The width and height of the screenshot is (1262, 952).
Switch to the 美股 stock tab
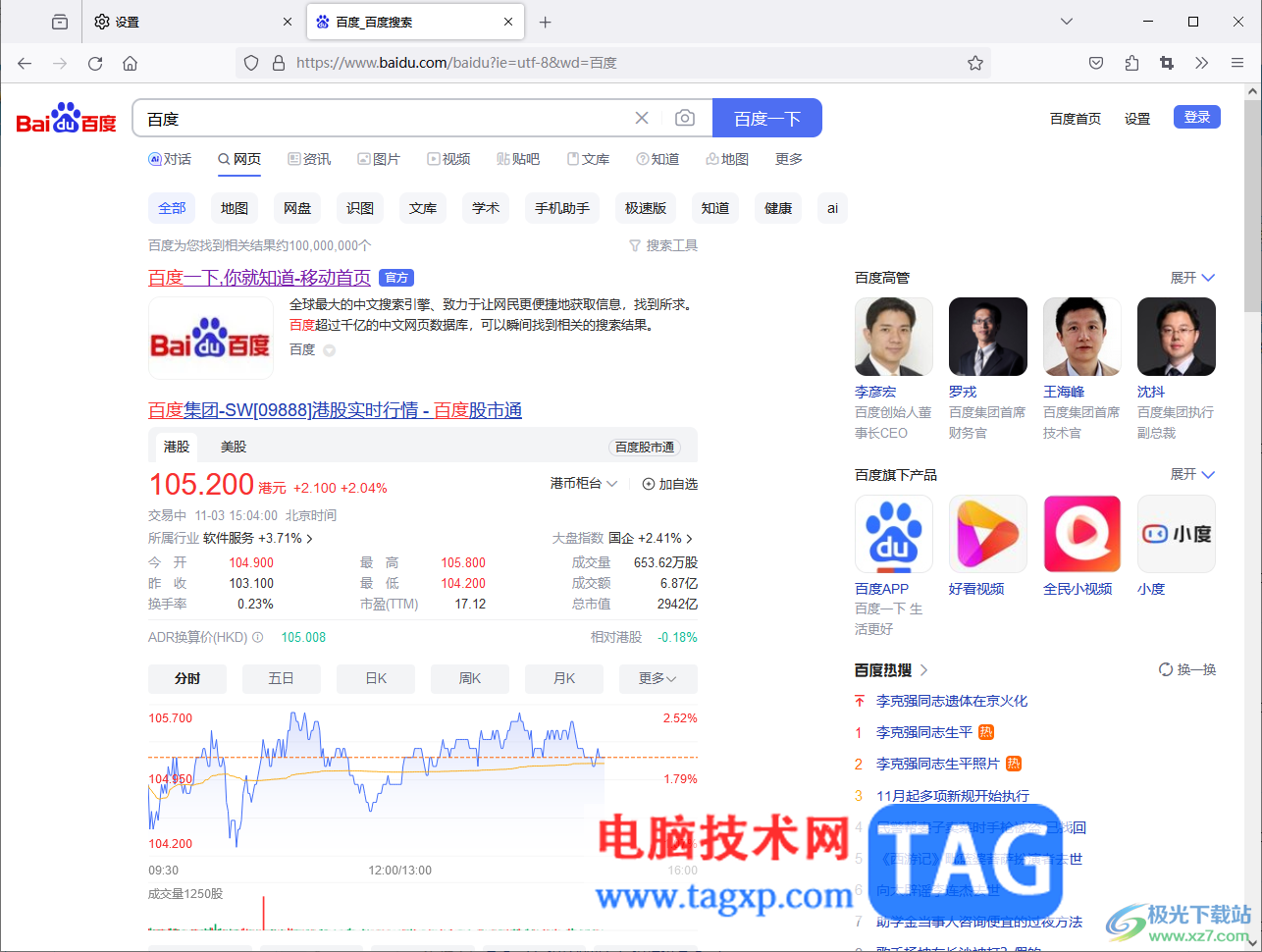tap(234, 447)
